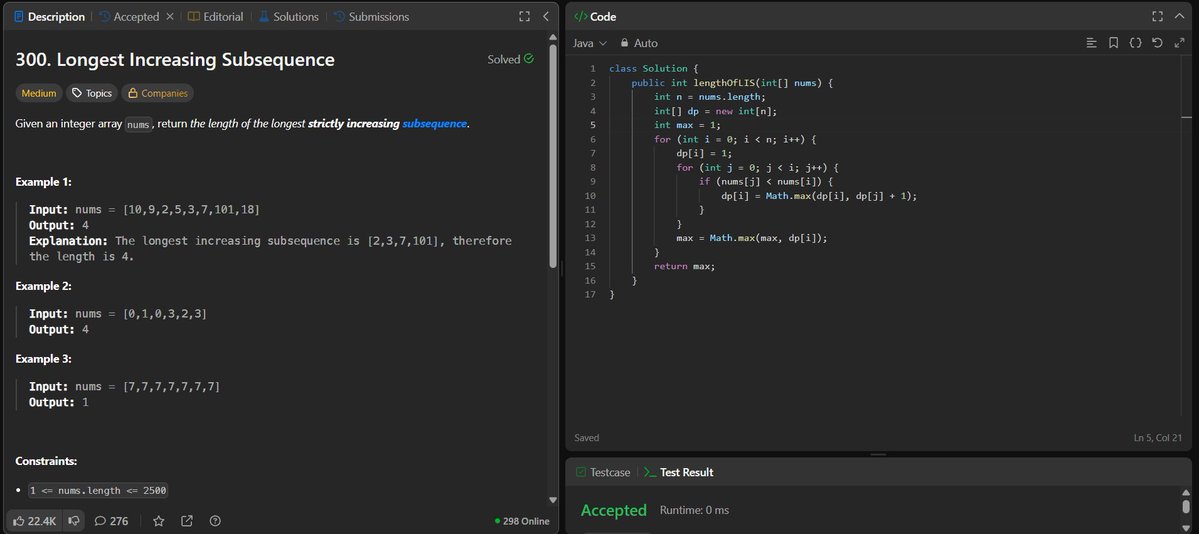
Task: Click the scroll-up arrow of the description panel
Action: pos(553,37)
